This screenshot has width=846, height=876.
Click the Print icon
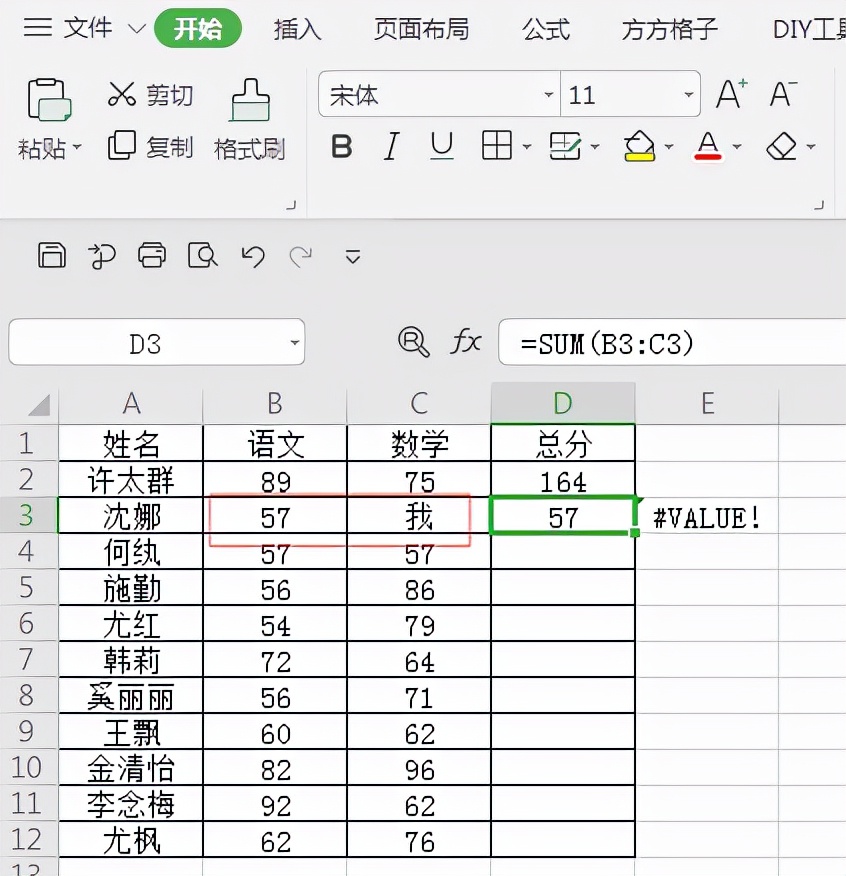tap(152, 256)
